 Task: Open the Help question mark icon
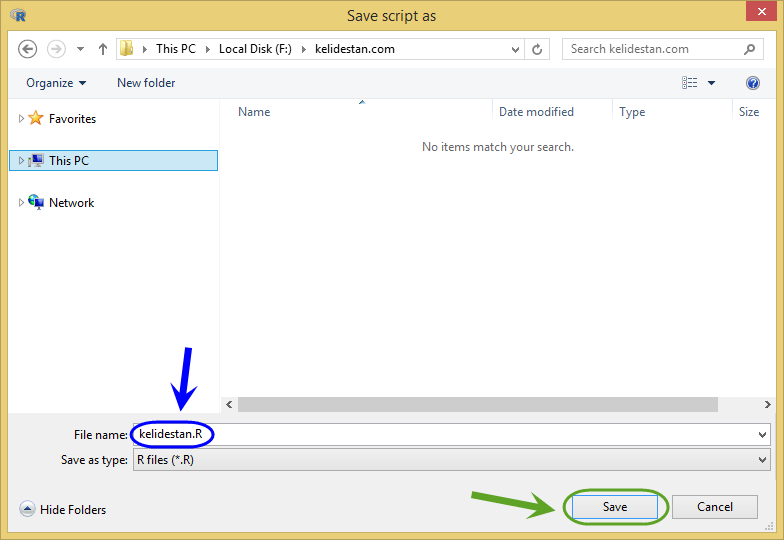(752, 83)
